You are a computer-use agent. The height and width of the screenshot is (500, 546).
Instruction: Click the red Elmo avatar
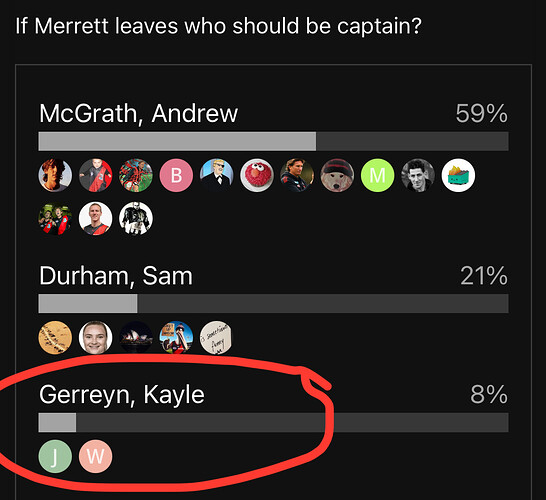[257, 175]
